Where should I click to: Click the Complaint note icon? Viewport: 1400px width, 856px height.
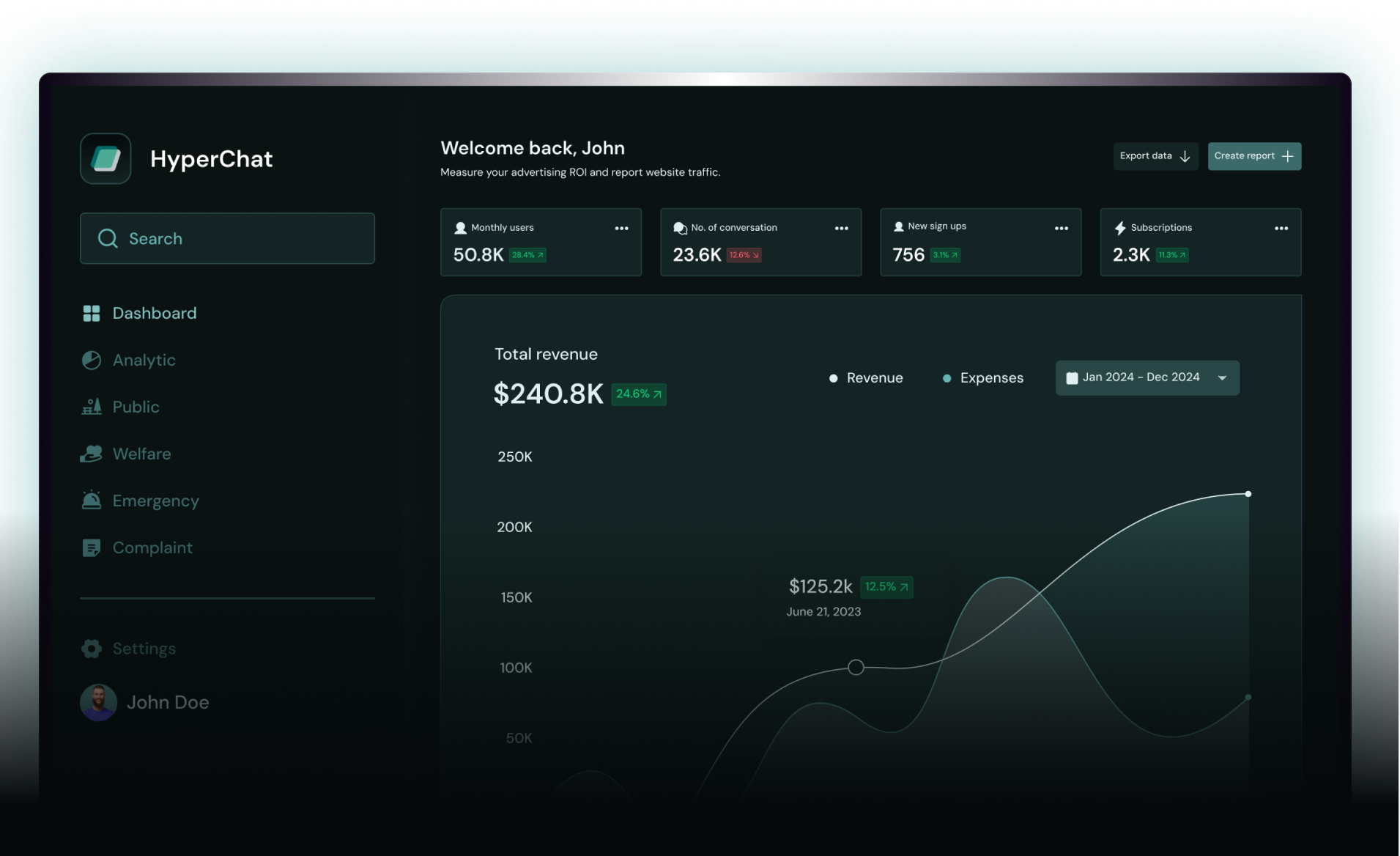[x=92, y=548]
